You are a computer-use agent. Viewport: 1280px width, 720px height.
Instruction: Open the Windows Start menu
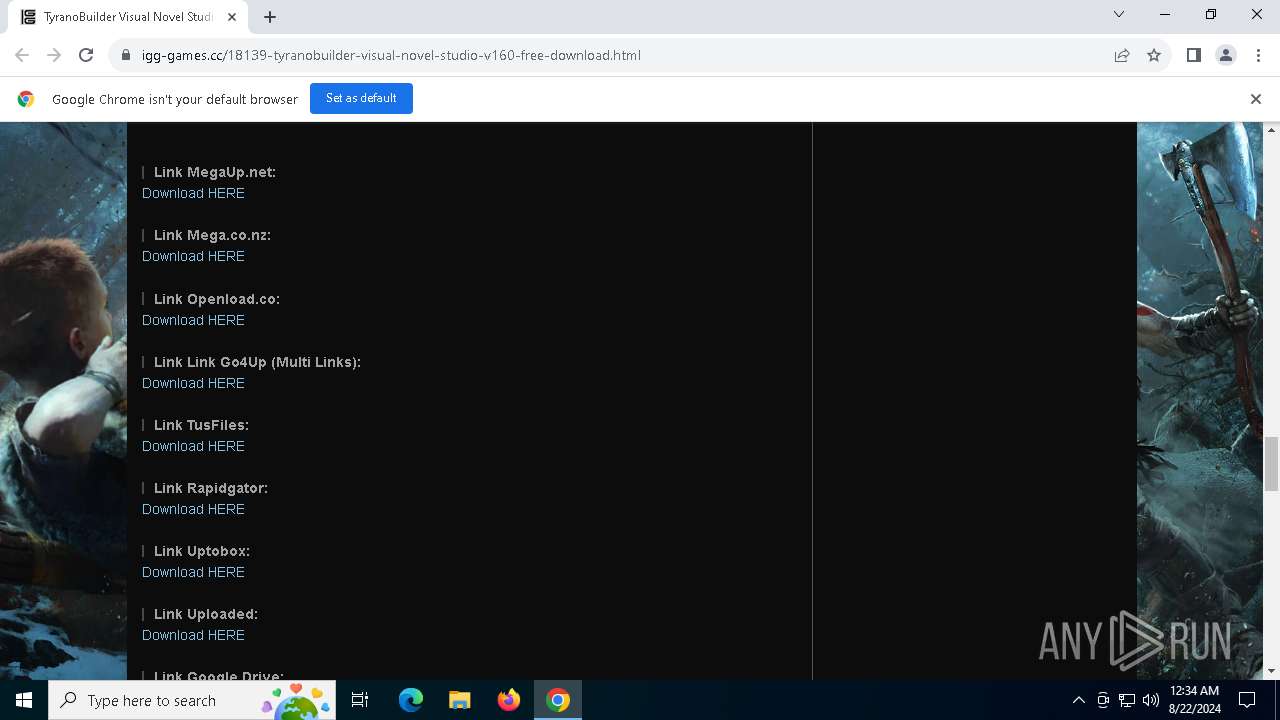click(24, 700)
